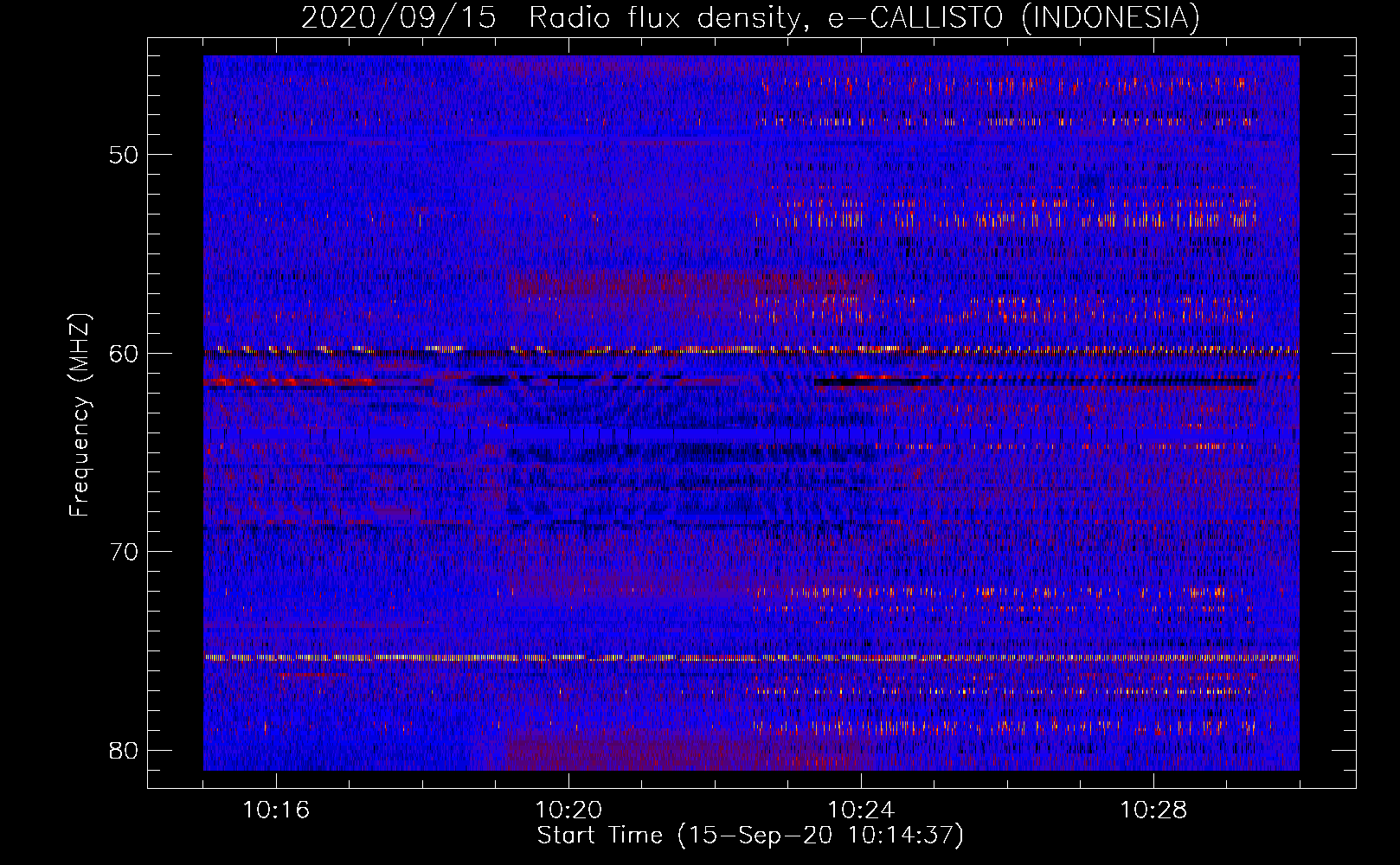The width and height of the screenshot is (1400, 865).
Task: Click the 50 frequency tick label
Action: click(x=124, y=156)
